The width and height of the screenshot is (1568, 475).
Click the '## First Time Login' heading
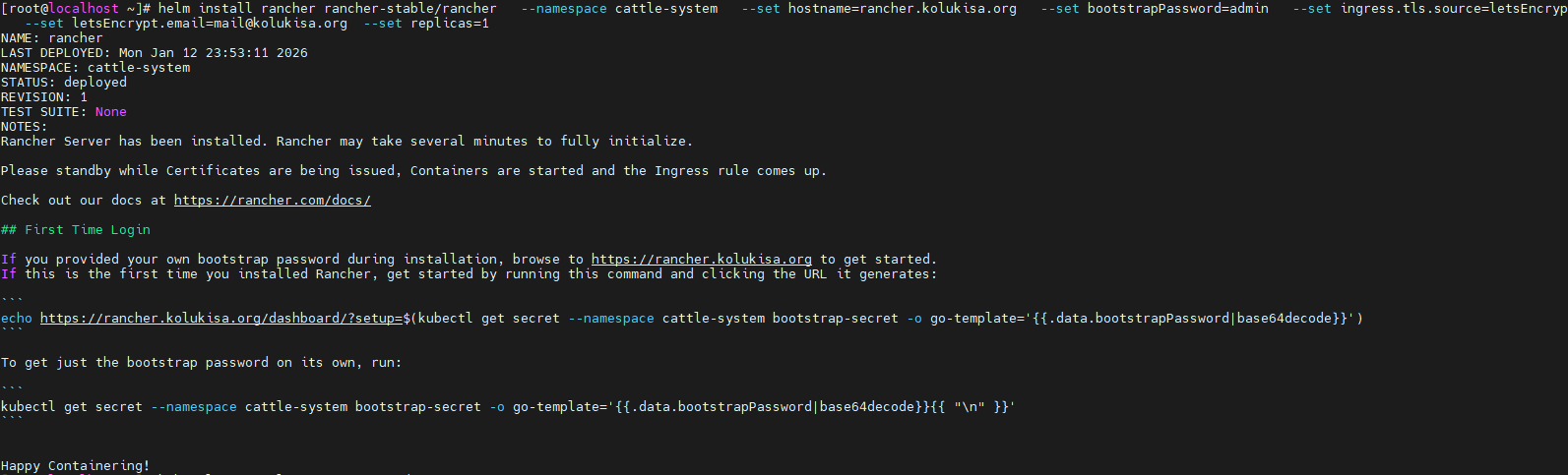click(76, 230)
